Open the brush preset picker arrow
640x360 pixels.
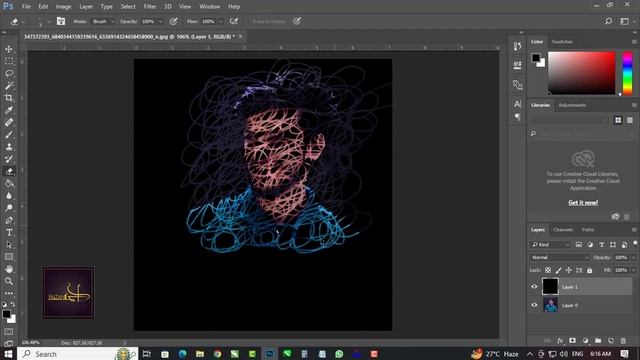(49, 21)
